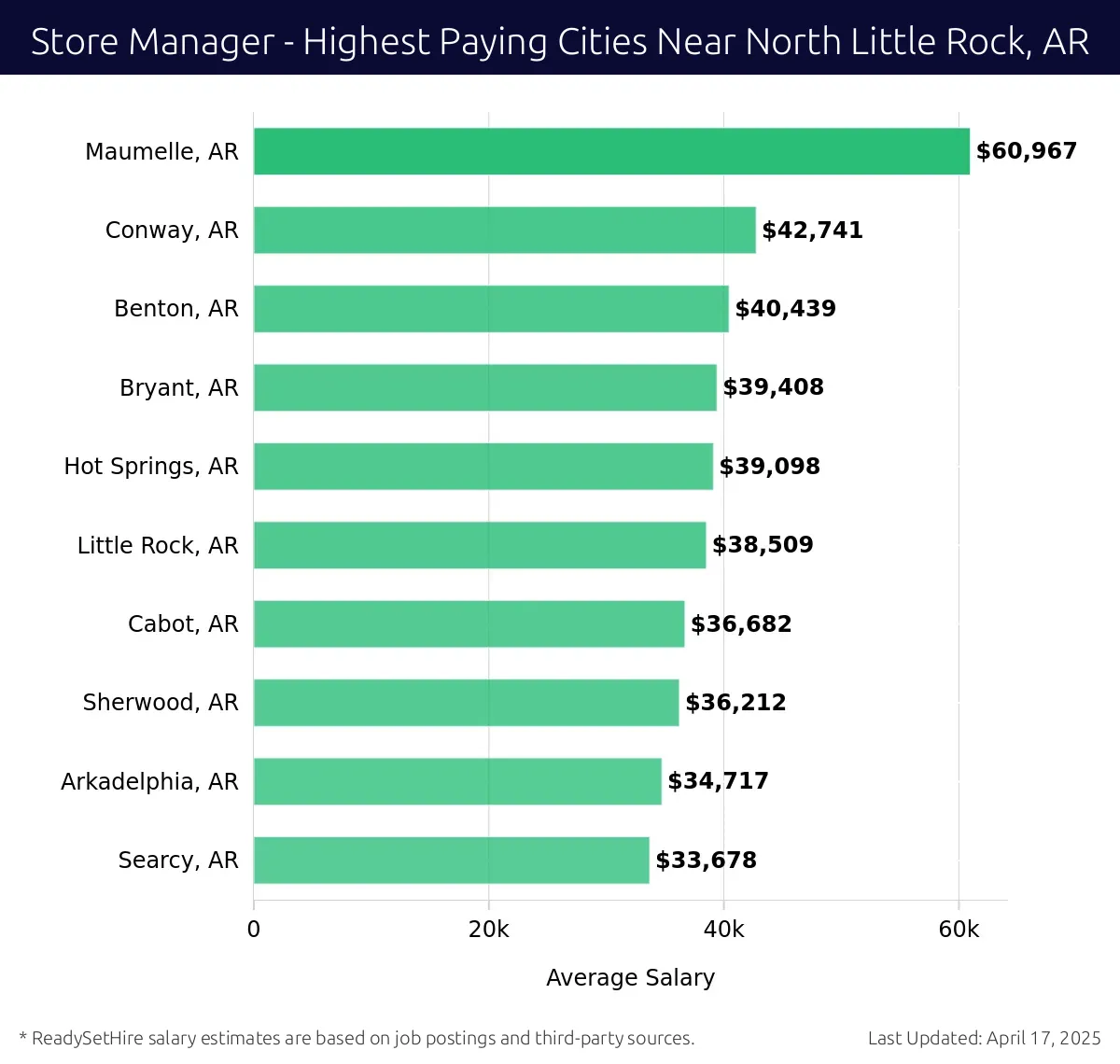1120x1064 pixels.
Task: Click the $60,967 value
Action: 1027,151
